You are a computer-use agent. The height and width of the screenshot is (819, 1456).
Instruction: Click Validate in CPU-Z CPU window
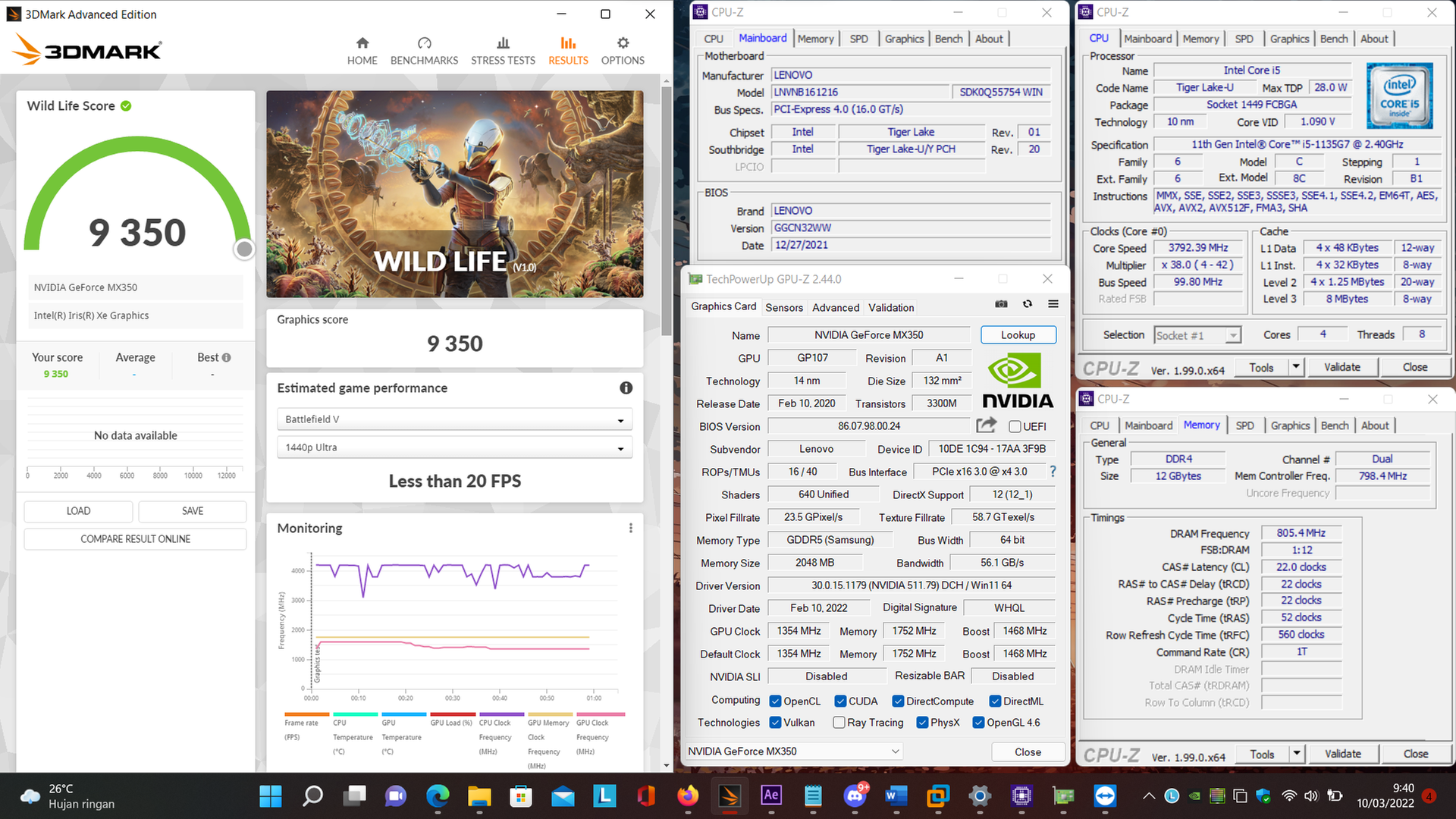point(1341,367)
